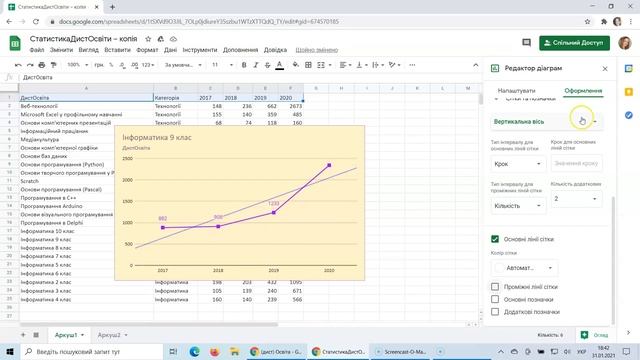The width and height of the screenshot is (640, 360).
Task: Open the minor count dropdown showing 2
Action: pyautogui.click(x=576, y=199)
